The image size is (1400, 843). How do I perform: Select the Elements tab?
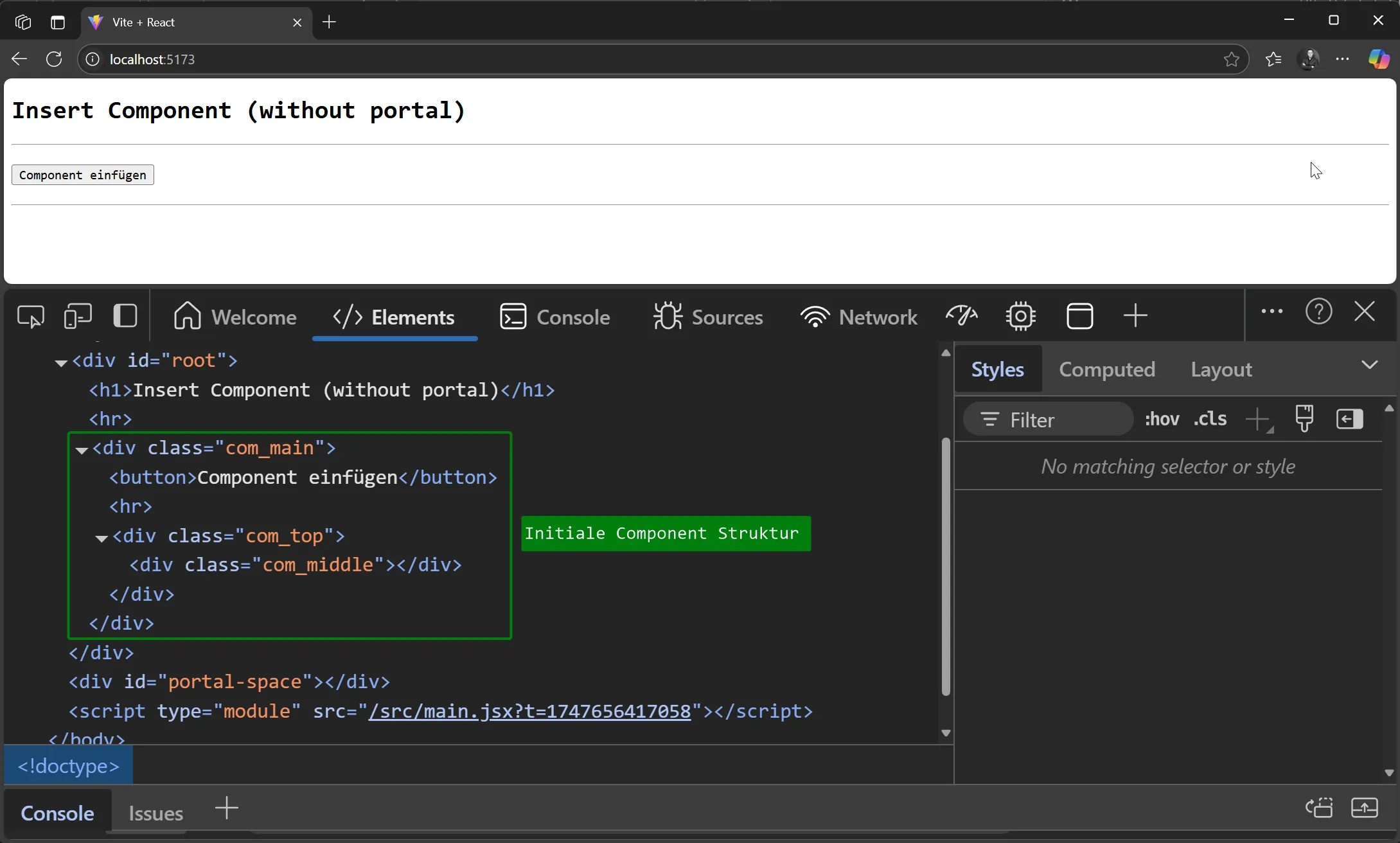point(394,317)
